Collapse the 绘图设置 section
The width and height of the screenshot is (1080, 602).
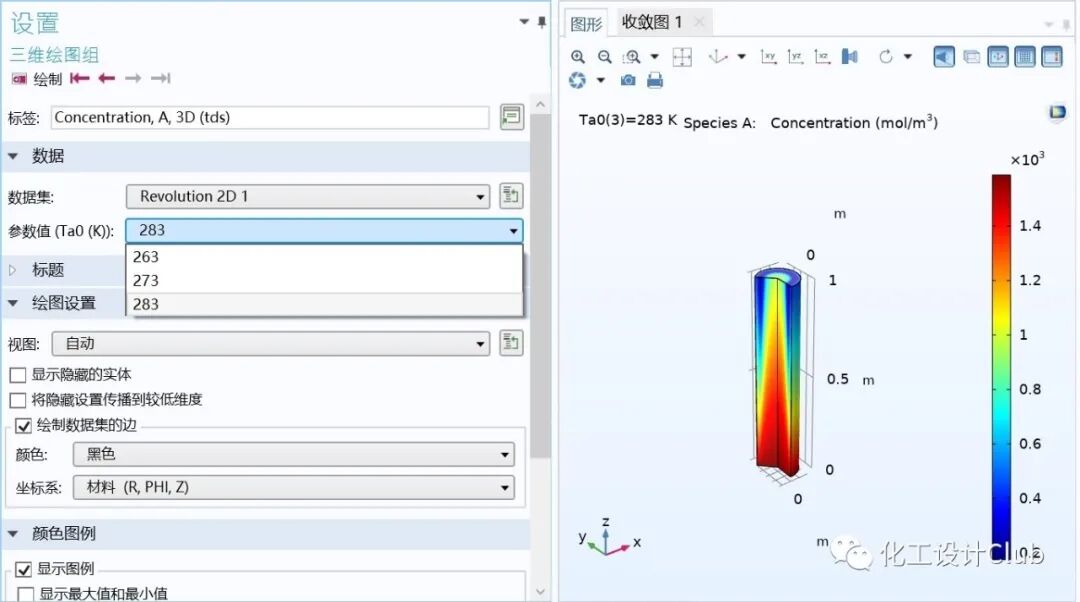(x=13, y=303)
